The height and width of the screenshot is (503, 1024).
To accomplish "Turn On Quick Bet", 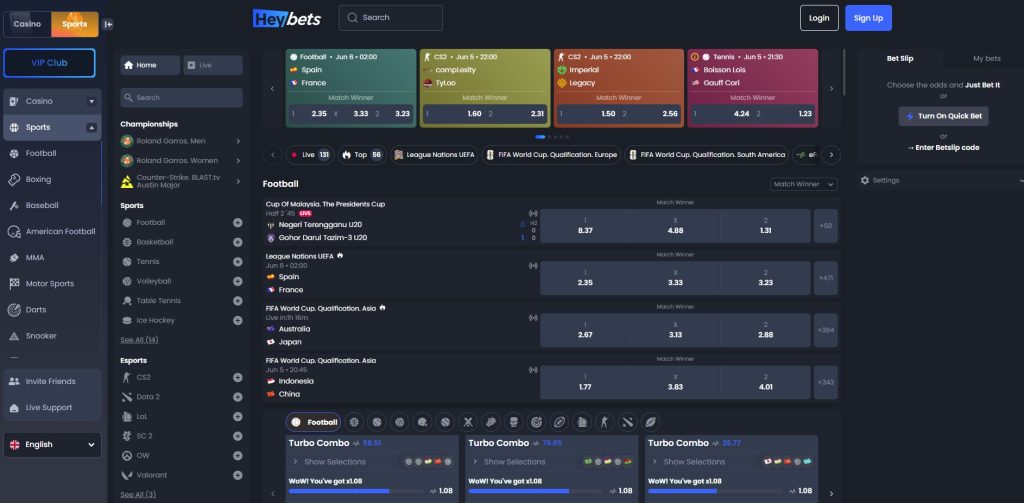I will [x=943, y=116].
